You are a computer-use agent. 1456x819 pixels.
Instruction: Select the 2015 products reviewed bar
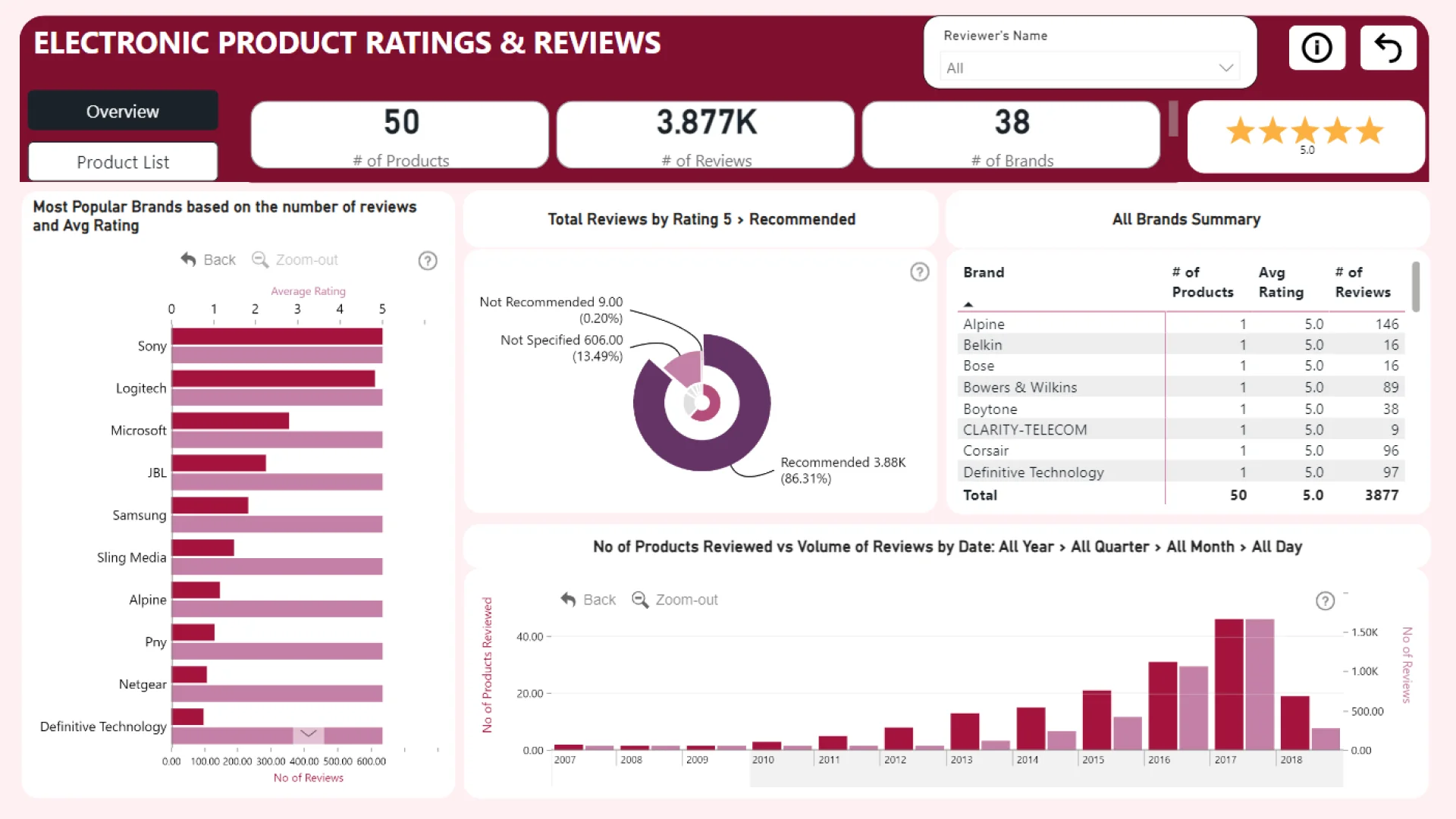click(x=1097, y=720)
